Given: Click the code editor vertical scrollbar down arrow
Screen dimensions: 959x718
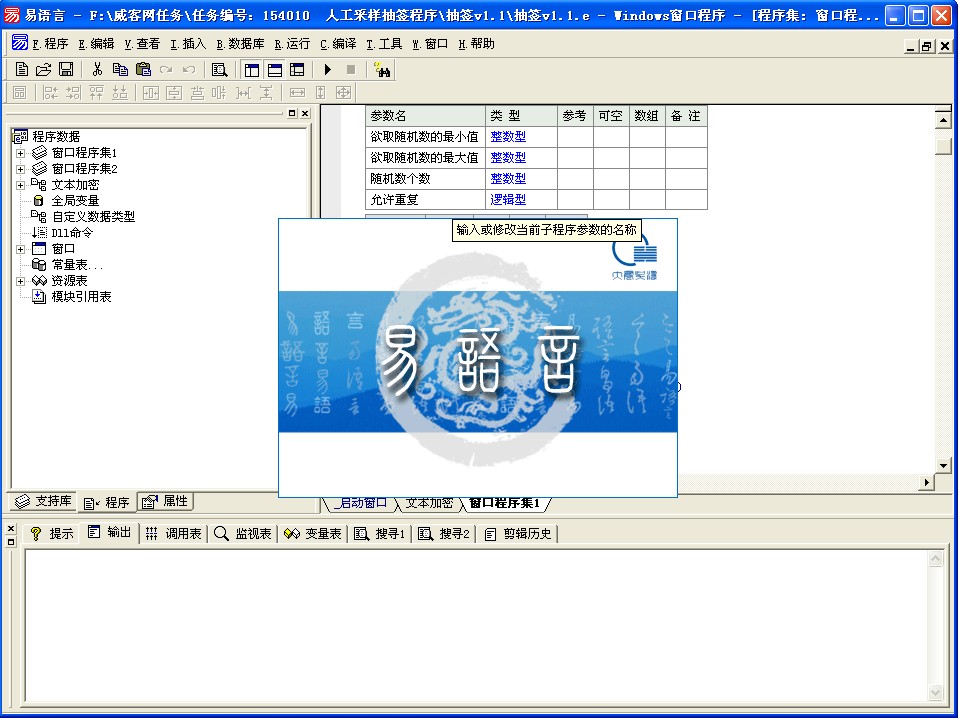Looking at the screenshot, I should pos(942,466).
